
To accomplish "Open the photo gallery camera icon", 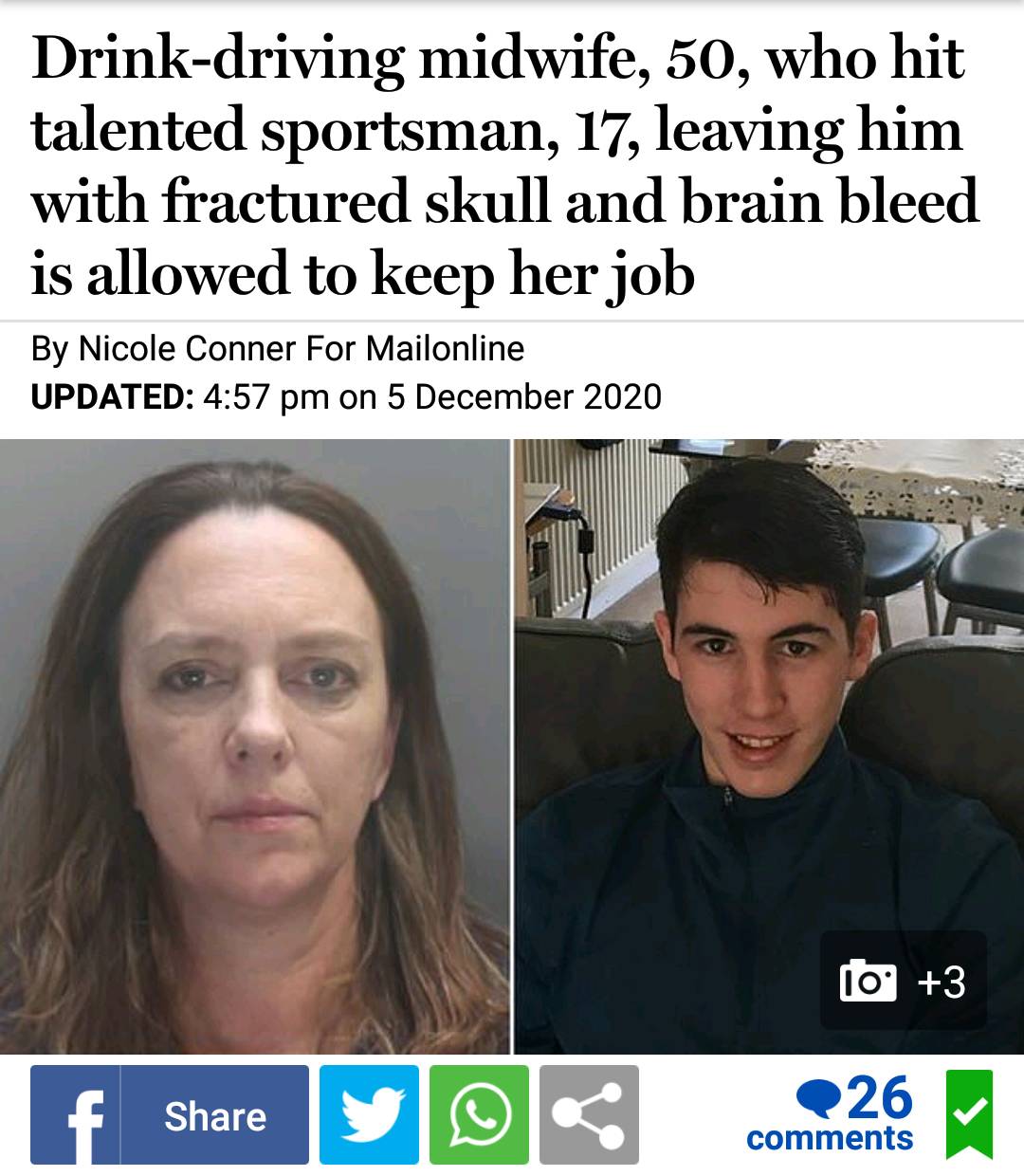I will (867, 982).
